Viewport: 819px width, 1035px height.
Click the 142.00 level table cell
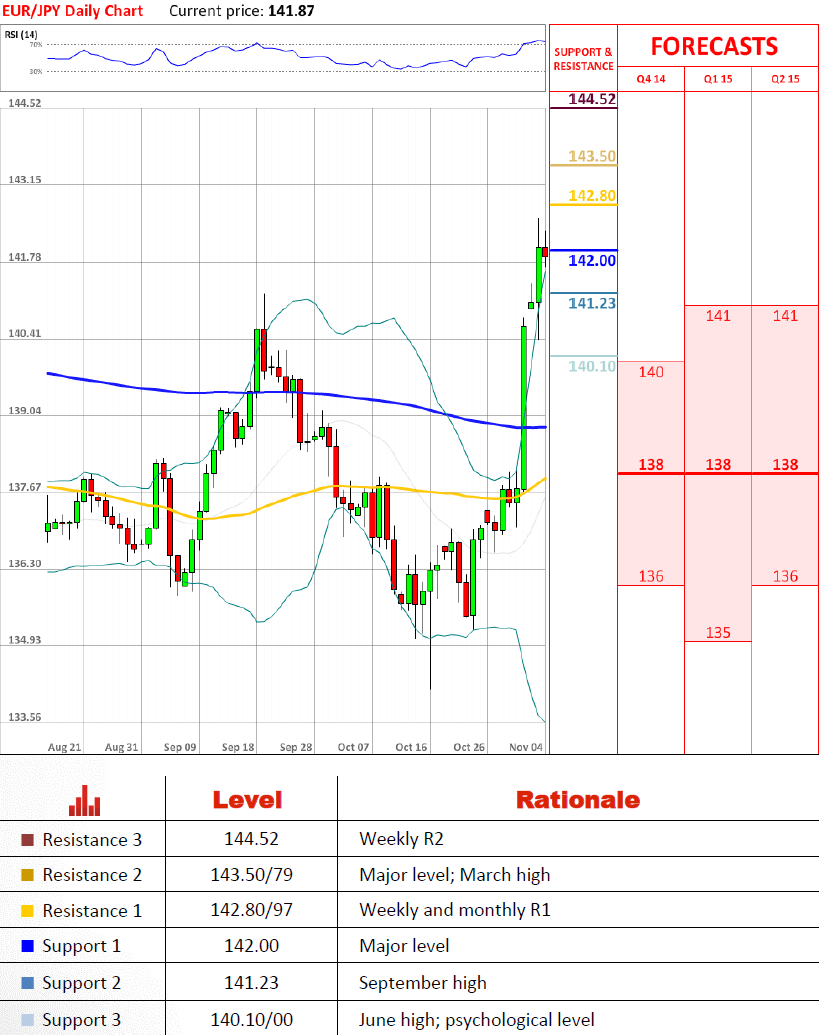point(251,946)
